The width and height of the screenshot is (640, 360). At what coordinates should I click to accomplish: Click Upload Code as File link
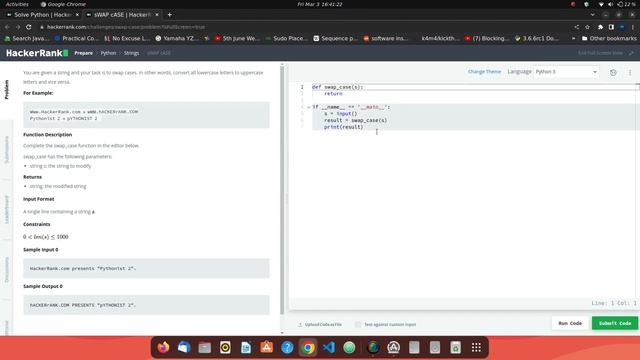pos(323,324)
